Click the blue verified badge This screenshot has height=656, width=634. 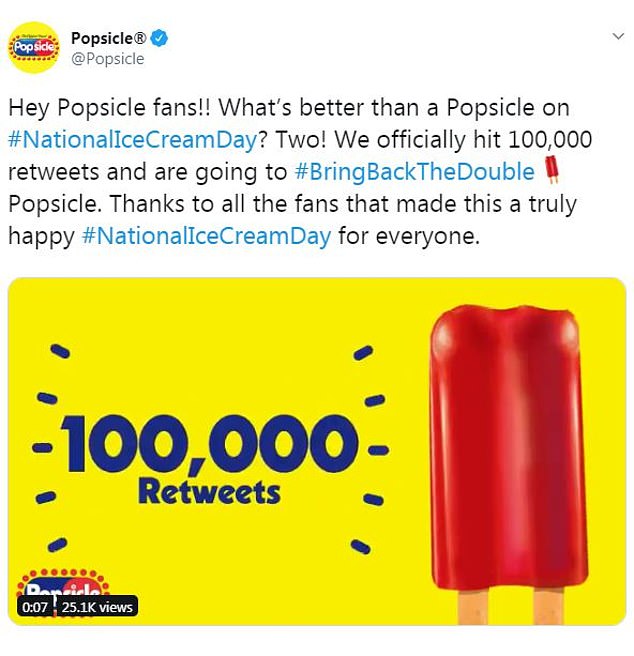coord(159,38)
